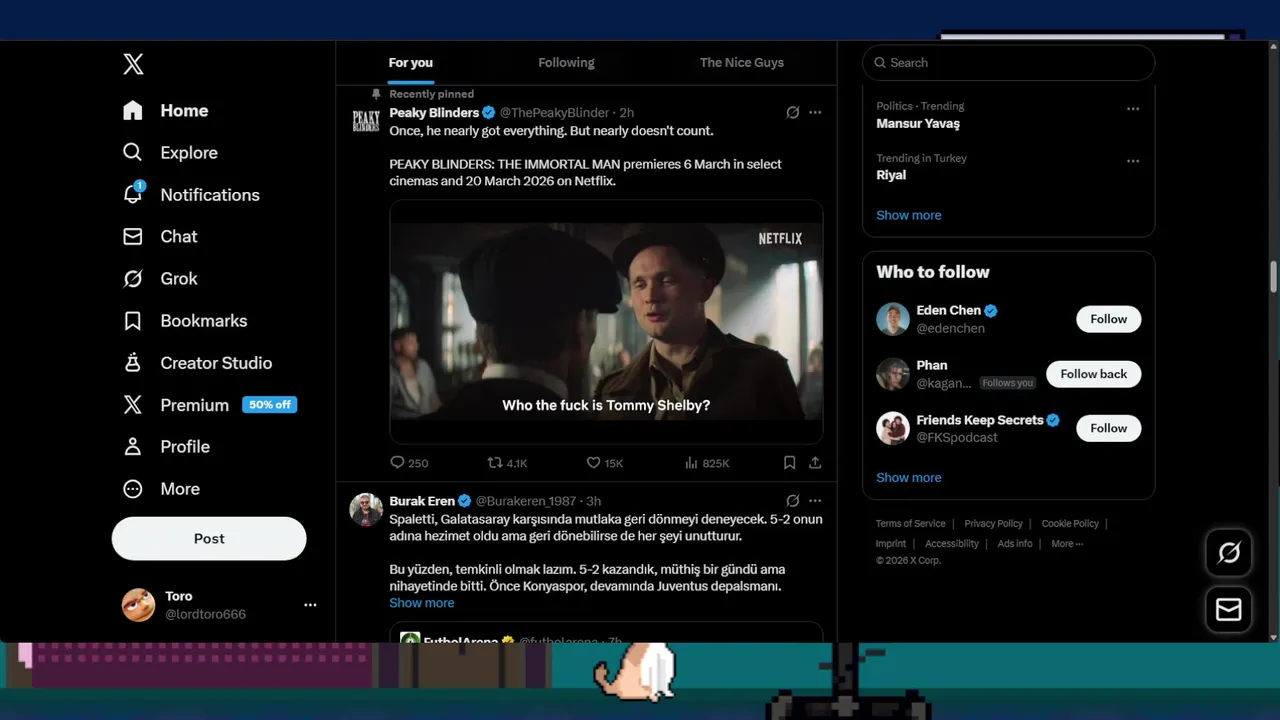Open options for Mansur Yavaş trend
The image size is (1280, 720).
pyautogui.click(x=1133, y=109)
